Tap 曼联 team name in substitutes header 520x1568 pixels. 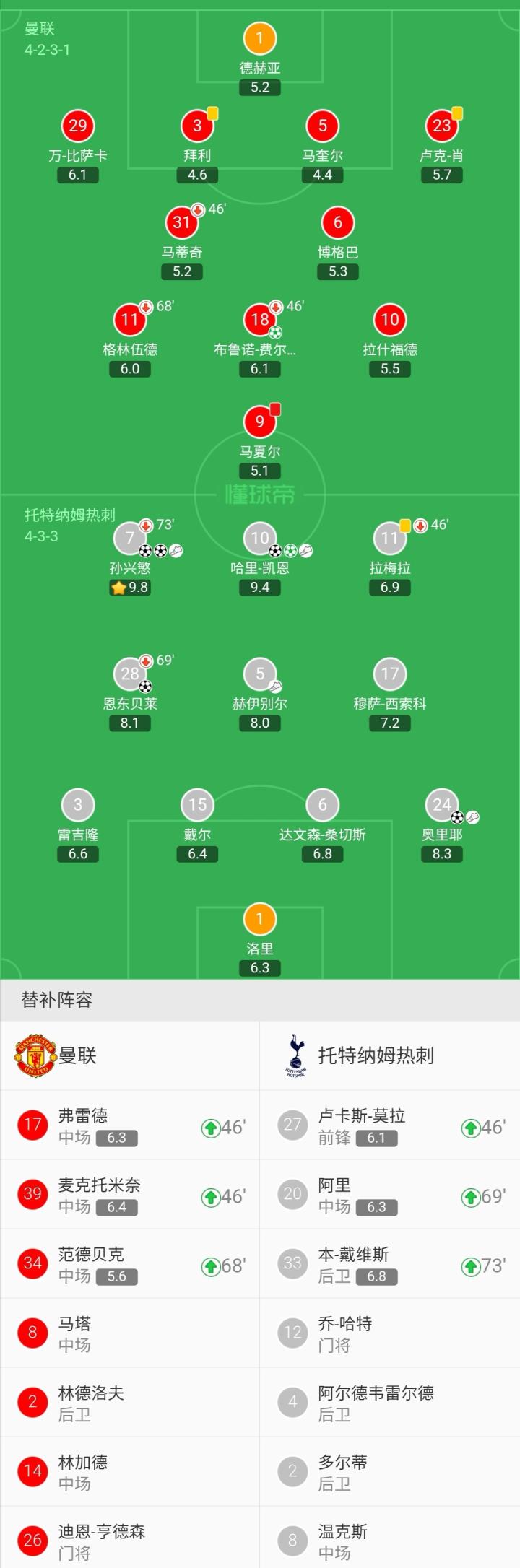point(77,1056)
